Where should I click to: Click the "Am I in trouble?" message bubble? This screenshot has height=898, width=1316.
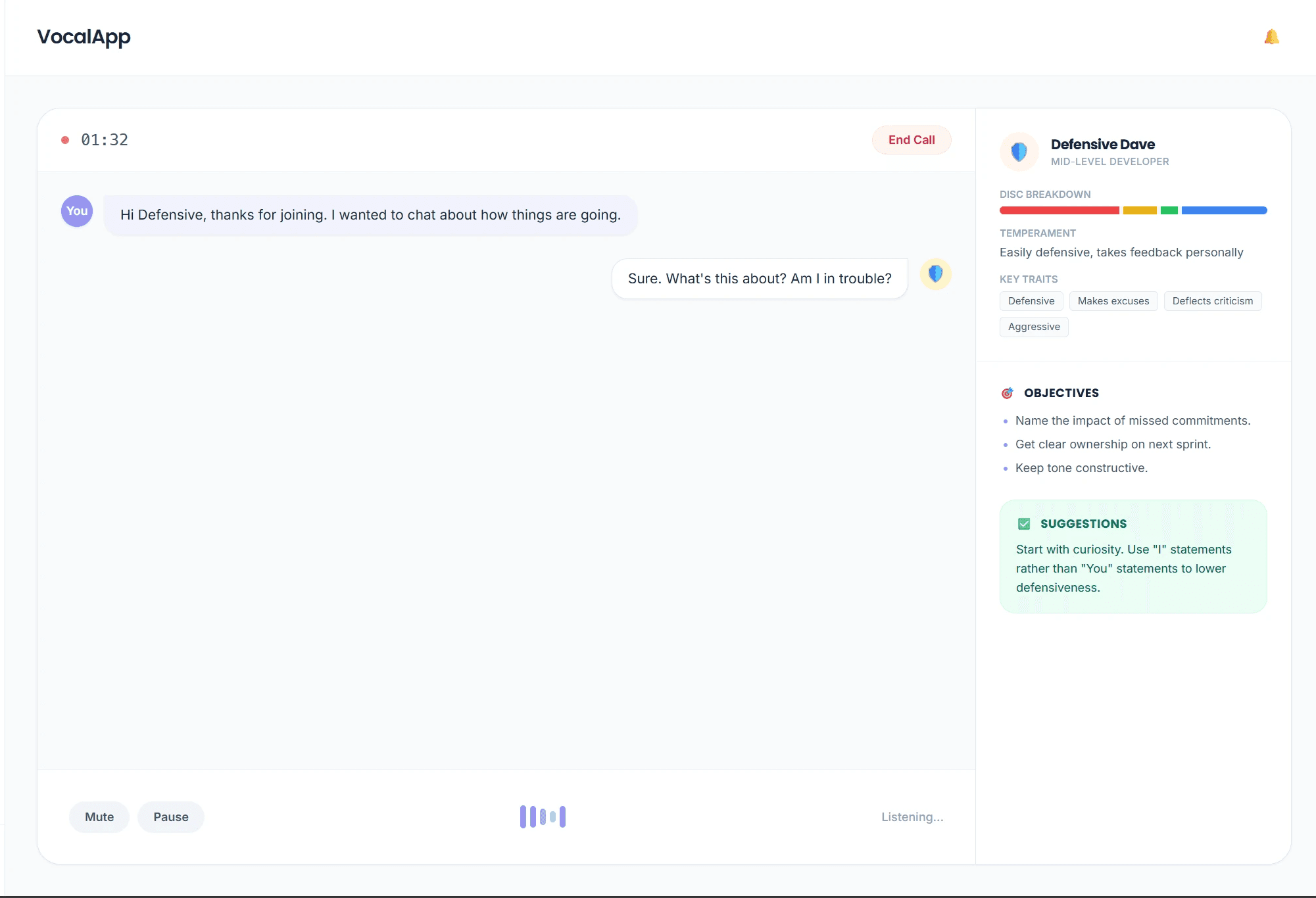[759, 279]
